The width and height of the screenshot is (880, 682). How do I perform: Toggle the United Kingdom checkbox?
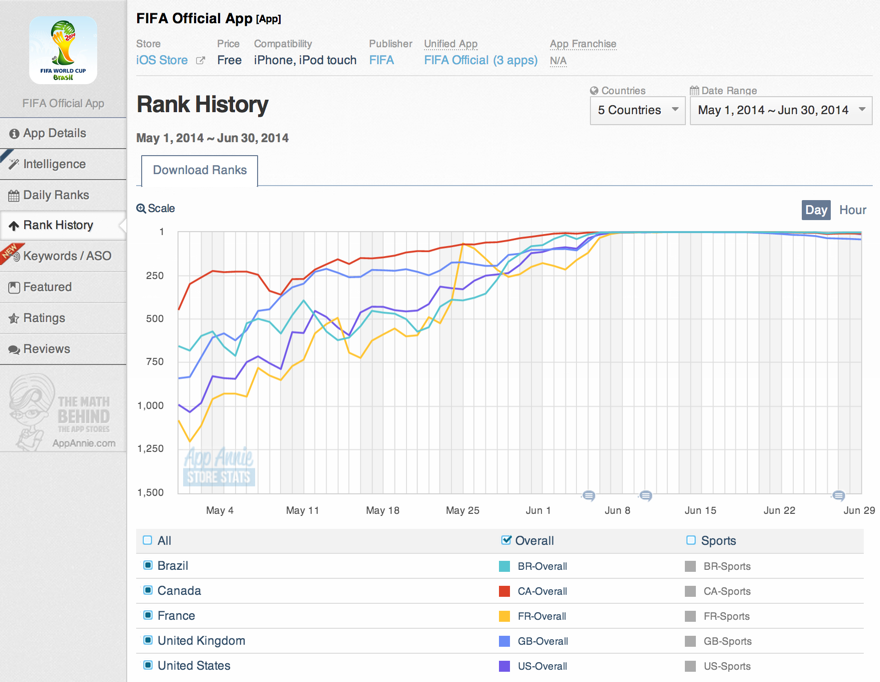148,640
